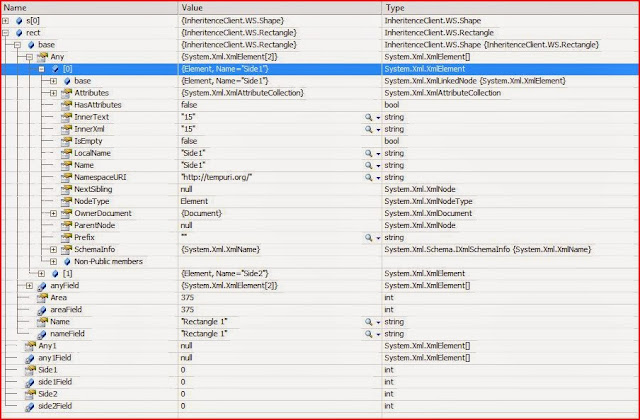Open visualizer magnifier on Name "Side1" row

tap(369, 165)
